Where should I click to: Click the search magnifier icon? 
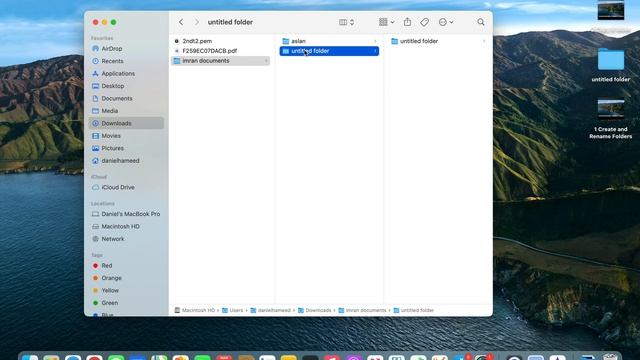pos(481,22)
